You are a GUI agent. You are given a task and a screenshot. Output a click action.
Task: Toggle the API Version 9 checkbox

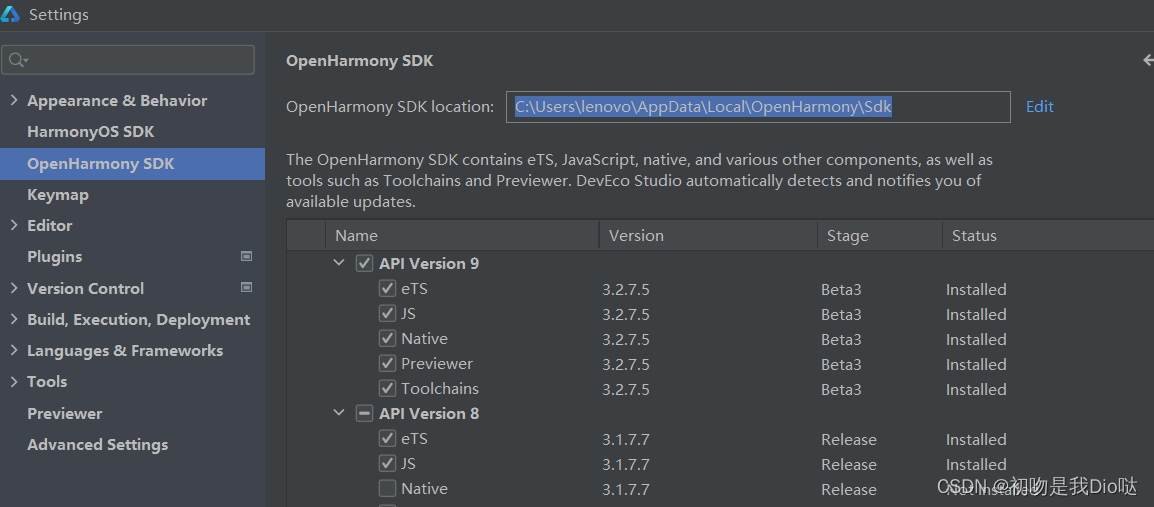click(x=364, y=263)
